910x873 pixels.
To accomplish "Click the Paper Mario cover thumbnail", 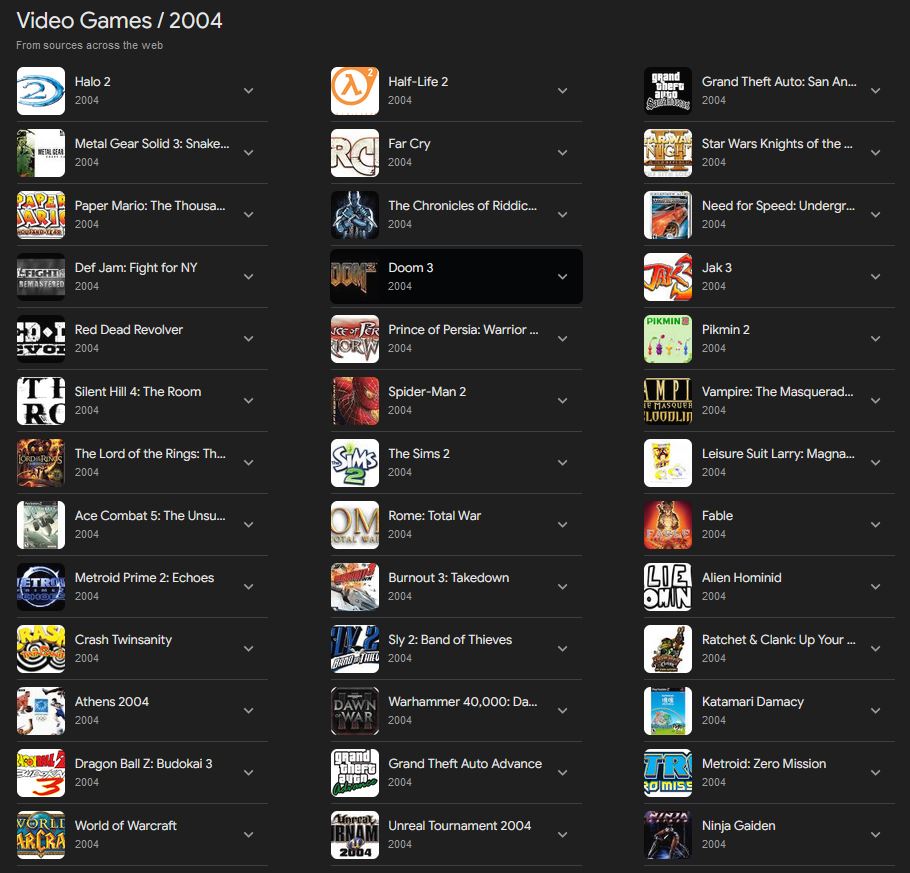I will [x=41, y=215].
